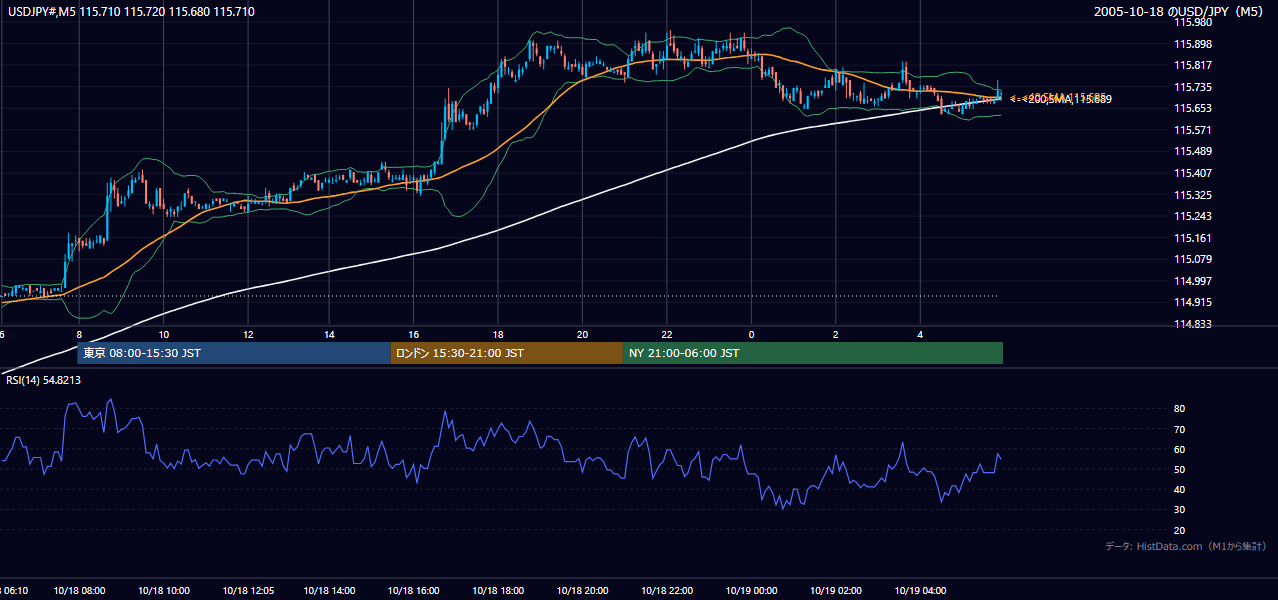Click the 115.407 price axis label

click(x=1194, y=173)
